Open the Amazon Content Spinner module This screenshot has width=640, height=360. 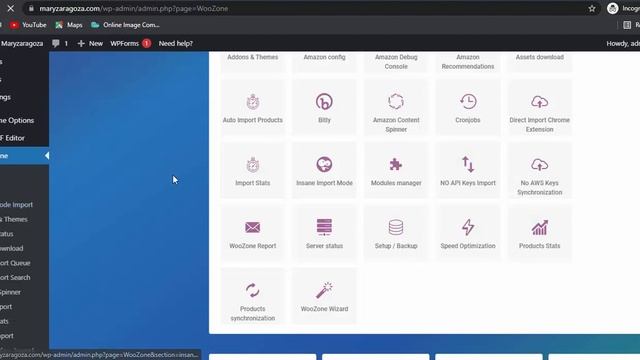(396, 107)
